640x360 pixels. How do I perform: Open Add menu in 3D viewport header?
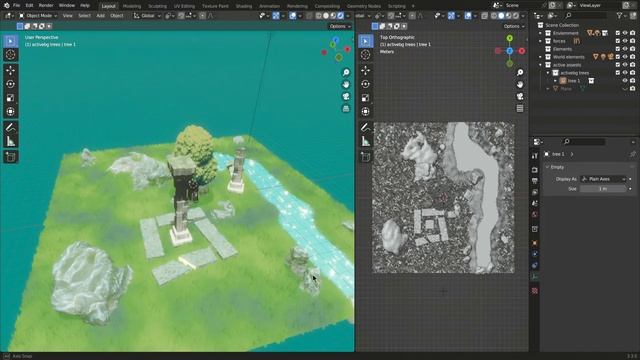(100, 16)
